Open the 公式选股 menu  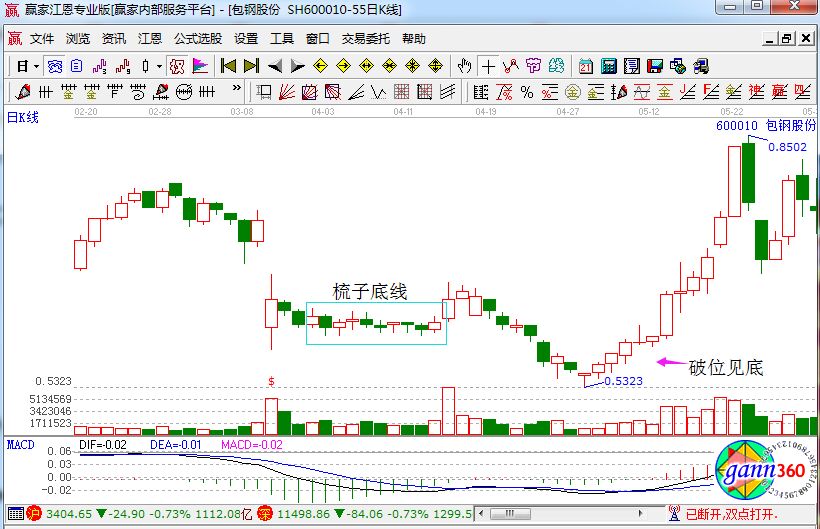pyautogui.click(x=198, y=39)
